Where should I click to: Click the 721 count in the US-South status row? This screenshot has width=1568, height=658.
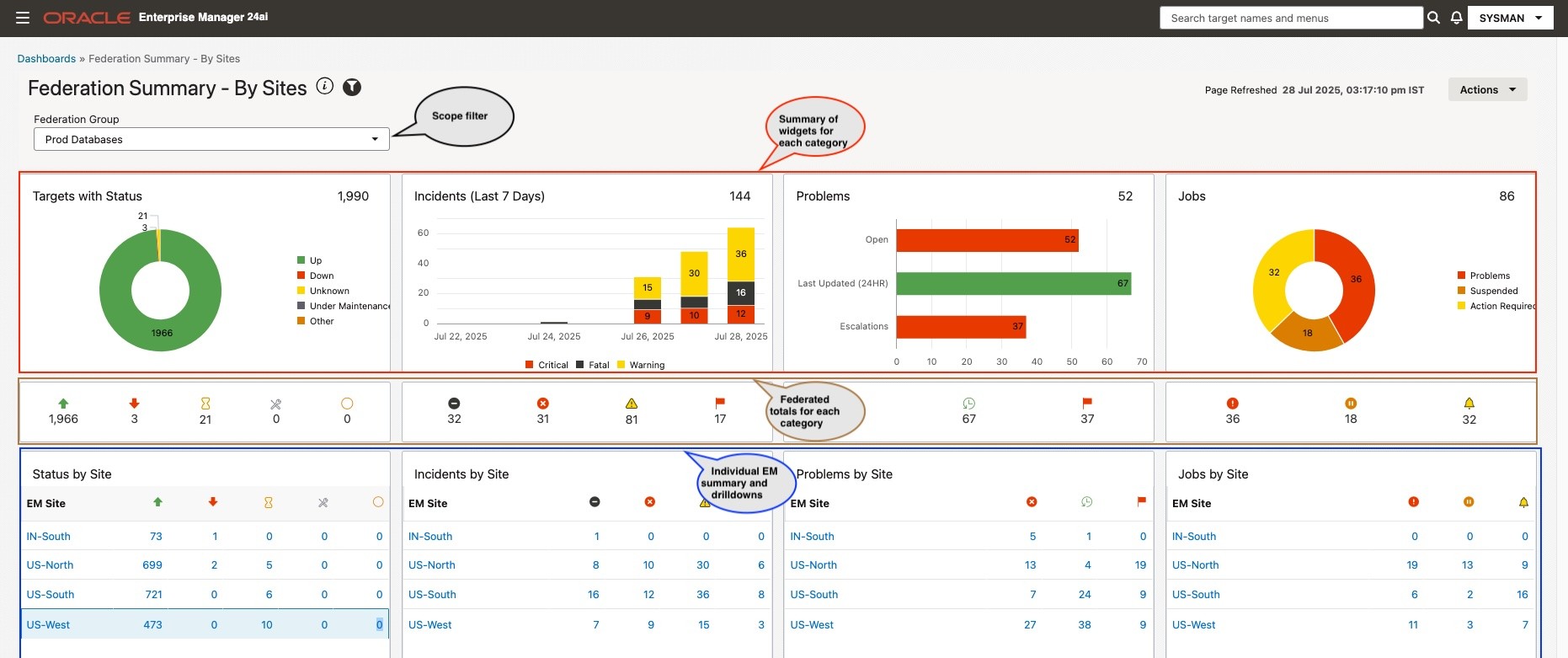click(x=154, y=595)
